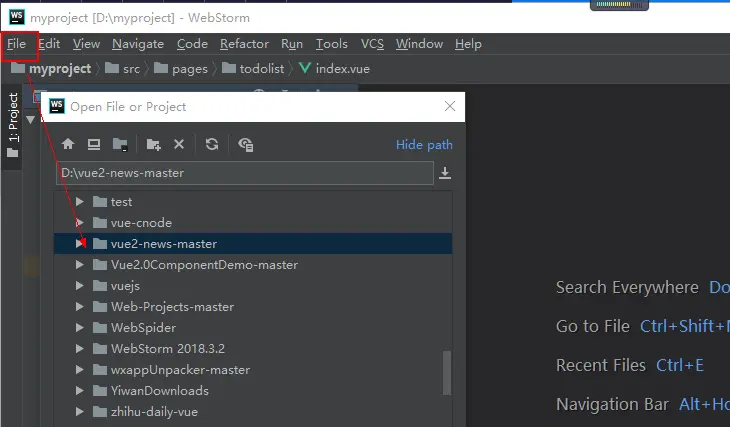Click the Refresh icon in dialog toolbar

pyautogui.click(x=212, y=144)
